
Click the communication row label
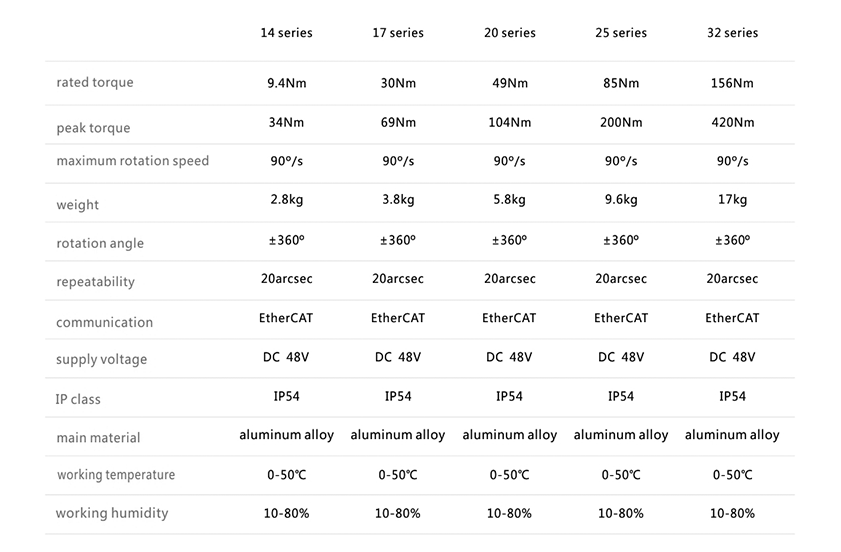[105, 322]
